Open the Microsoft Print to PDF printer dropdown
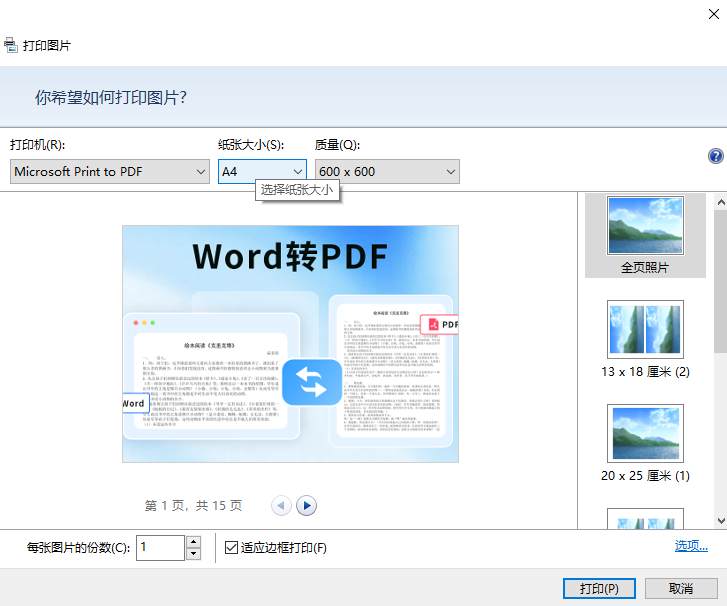Viewport: 727px width, 606px height. pyautogui.click(x=110, y=172)
